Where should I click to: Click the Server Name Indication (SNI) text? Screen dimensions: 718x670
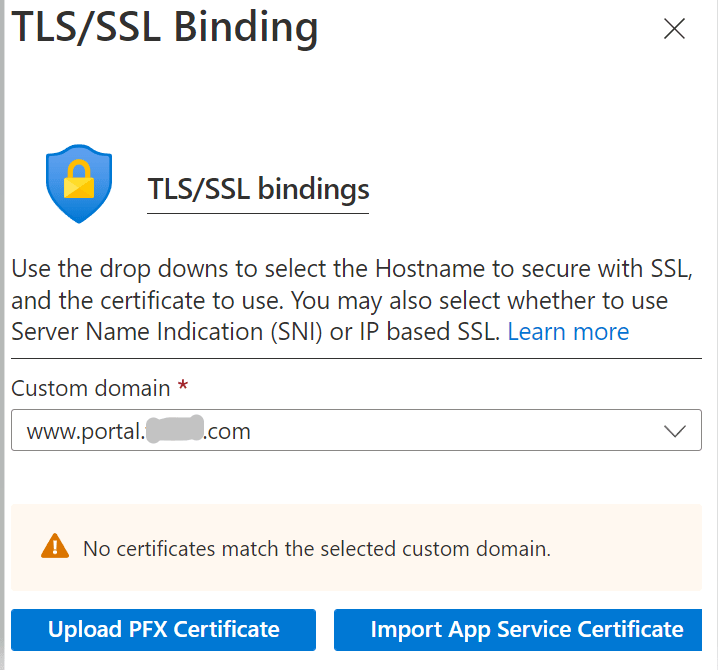pos(166,332)
